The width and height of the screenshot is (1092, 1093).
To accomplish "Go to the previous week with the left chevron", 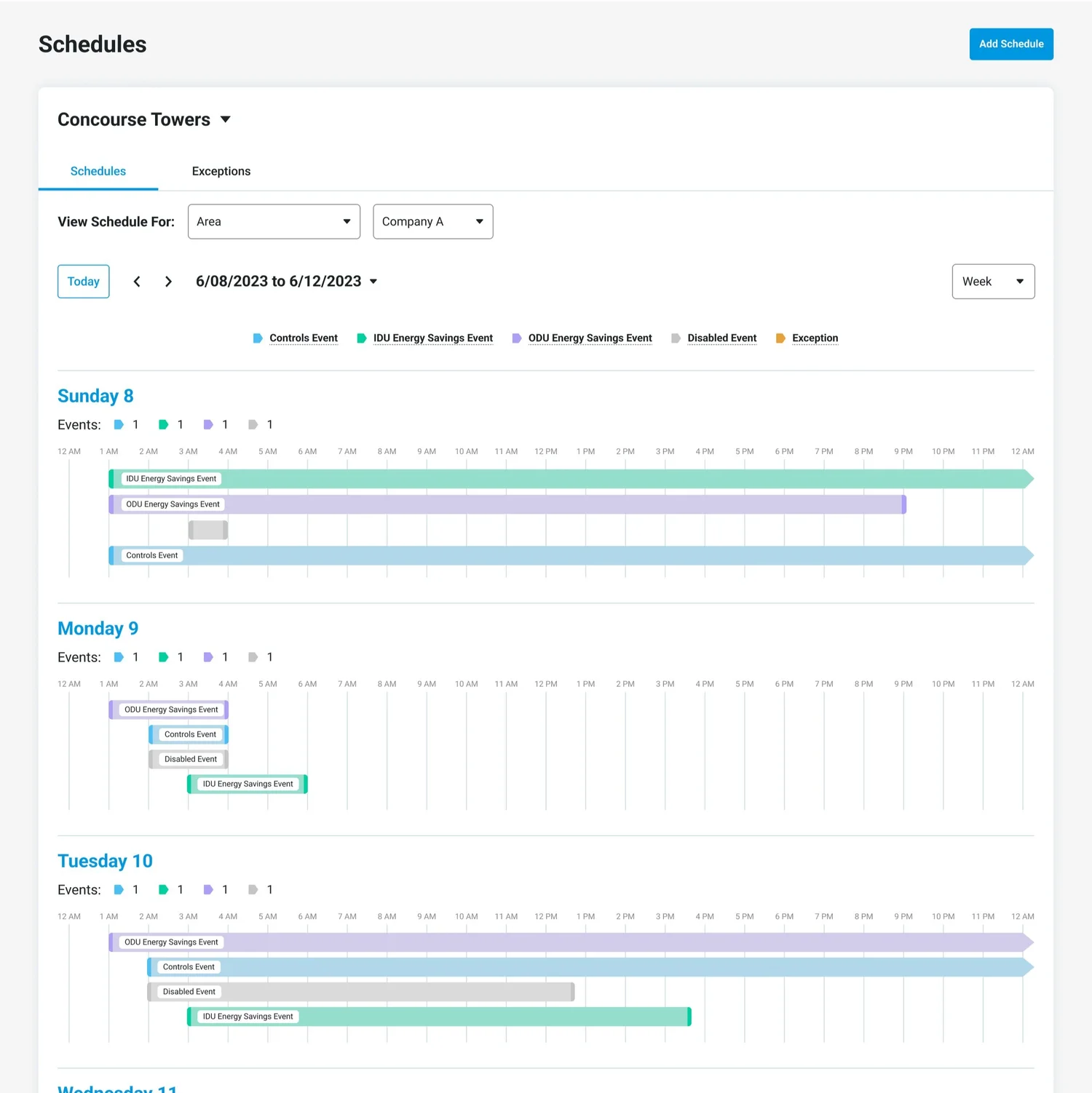I will pos(137,282).
